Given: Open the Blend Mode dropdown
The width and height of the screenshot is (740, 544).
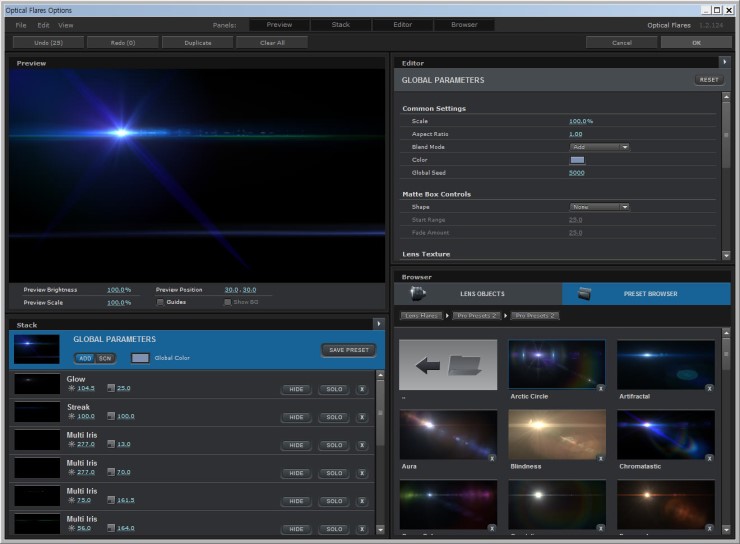Looking at the screenshot, I should (x=599, y=147).
